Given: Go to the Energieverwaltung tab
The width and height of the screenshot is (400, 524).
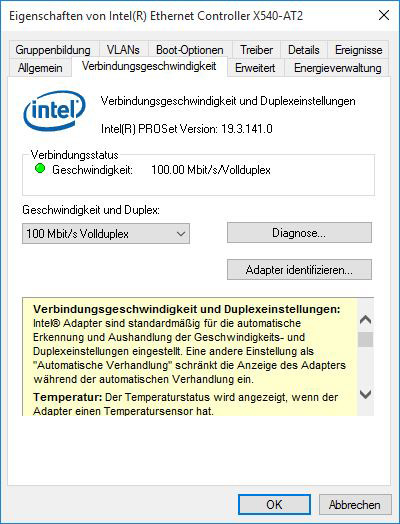Looking at the screenshot, I should [x=338, y=68].
